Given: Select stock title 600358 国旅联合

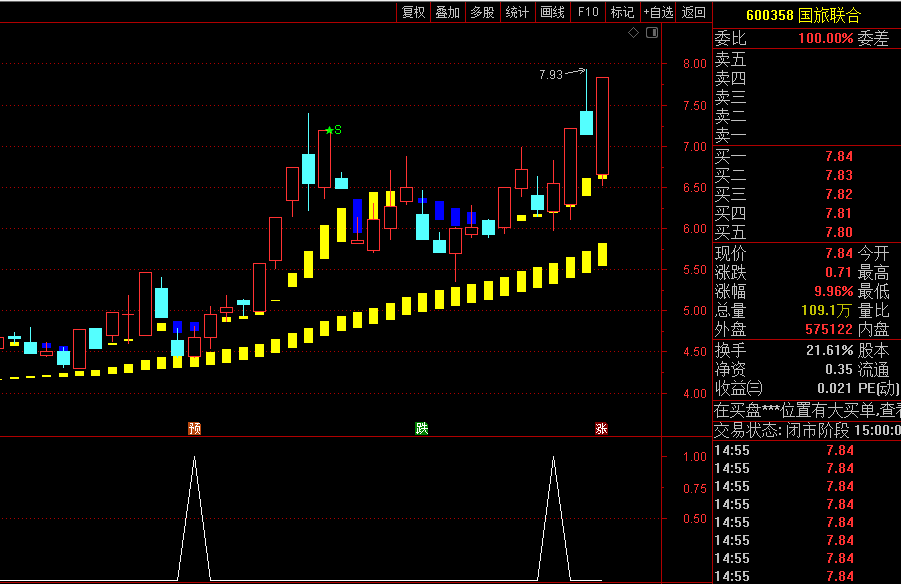Looking at the screenshot, I should (803, 15).
